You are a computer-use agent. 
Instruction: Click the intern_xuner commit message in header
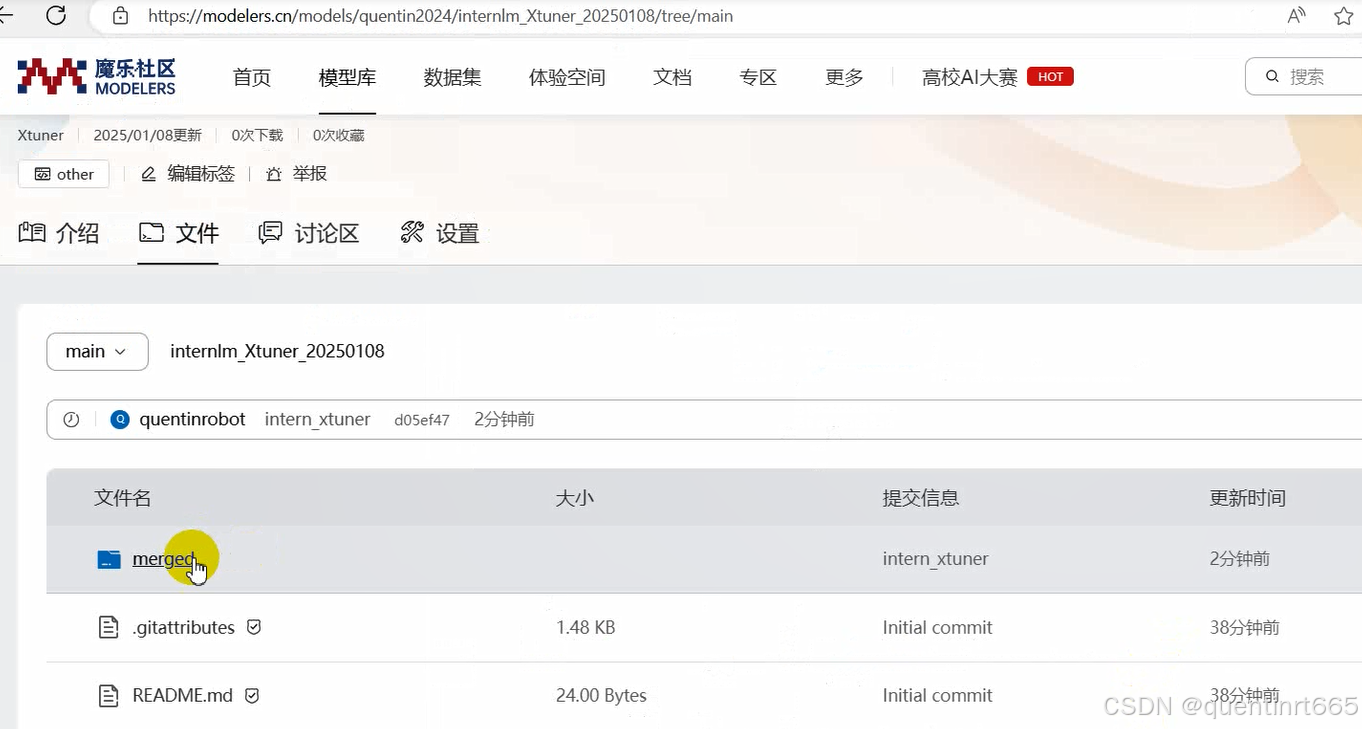click(317, 420)
